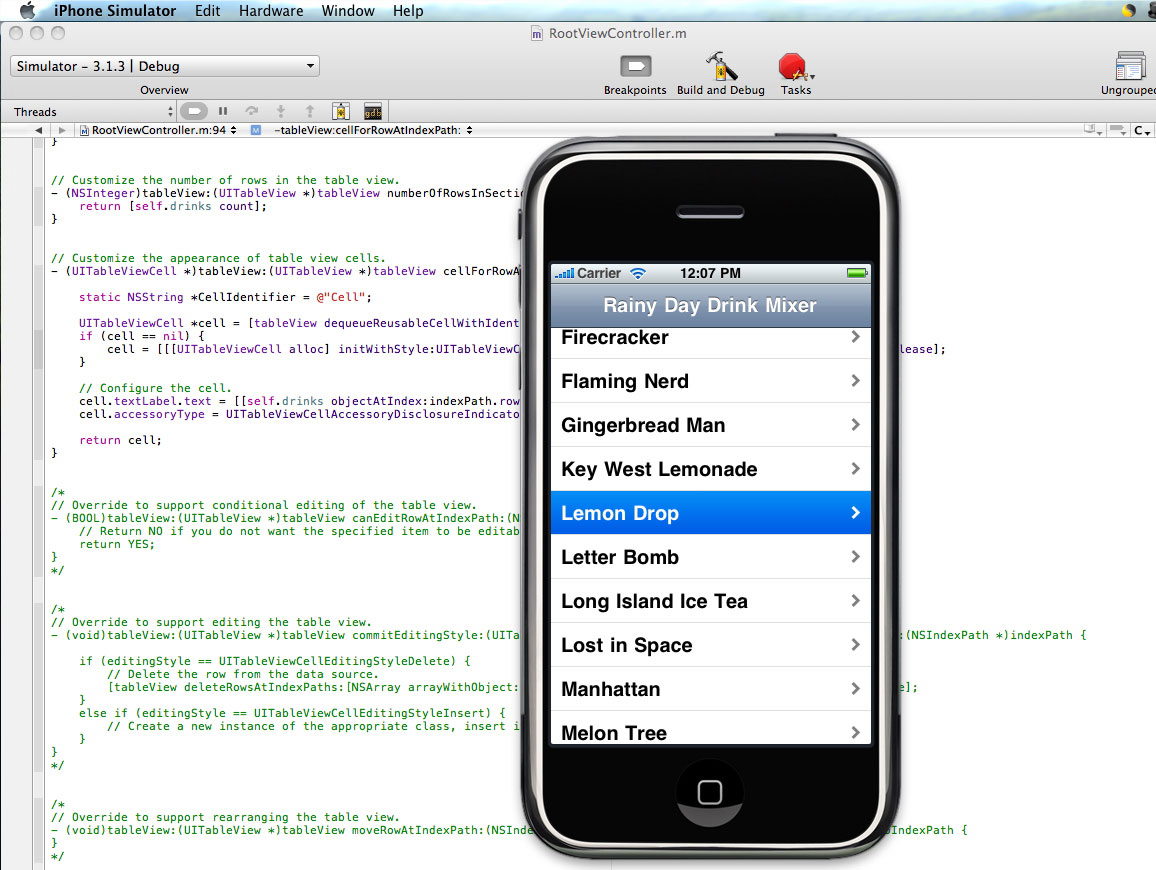The width and height of the screenshot is (1156, 870).
Task: Click disclosure chevron on Letter Bomb row
Action: point(855,557)
